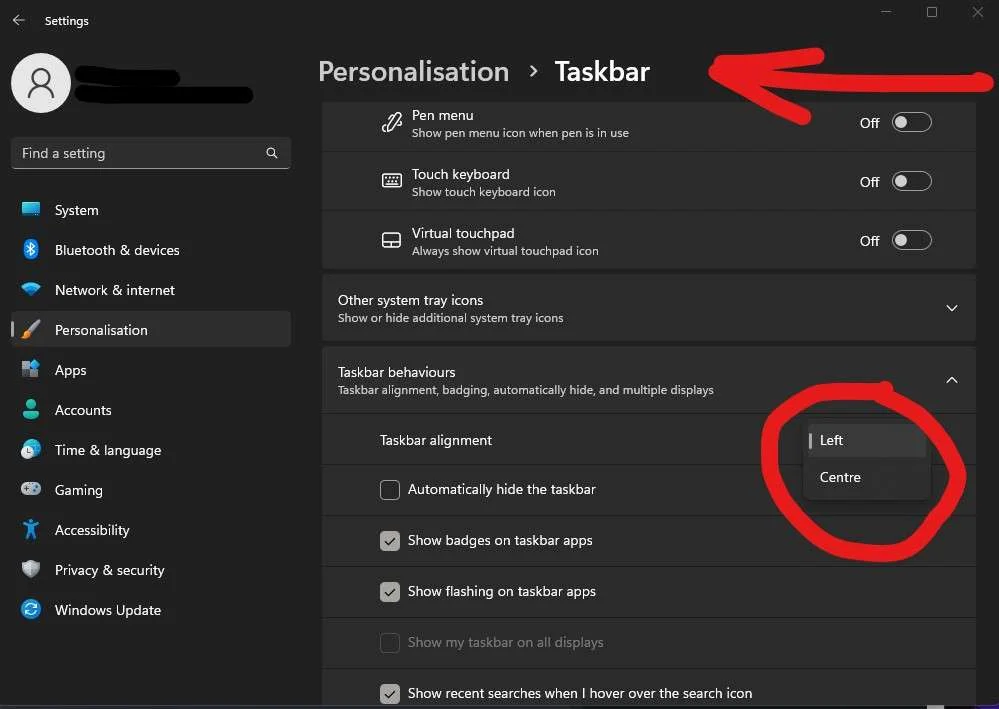Click the Time & language clock icon
This screenshot has width=999, height=709.
click(31, 450)
